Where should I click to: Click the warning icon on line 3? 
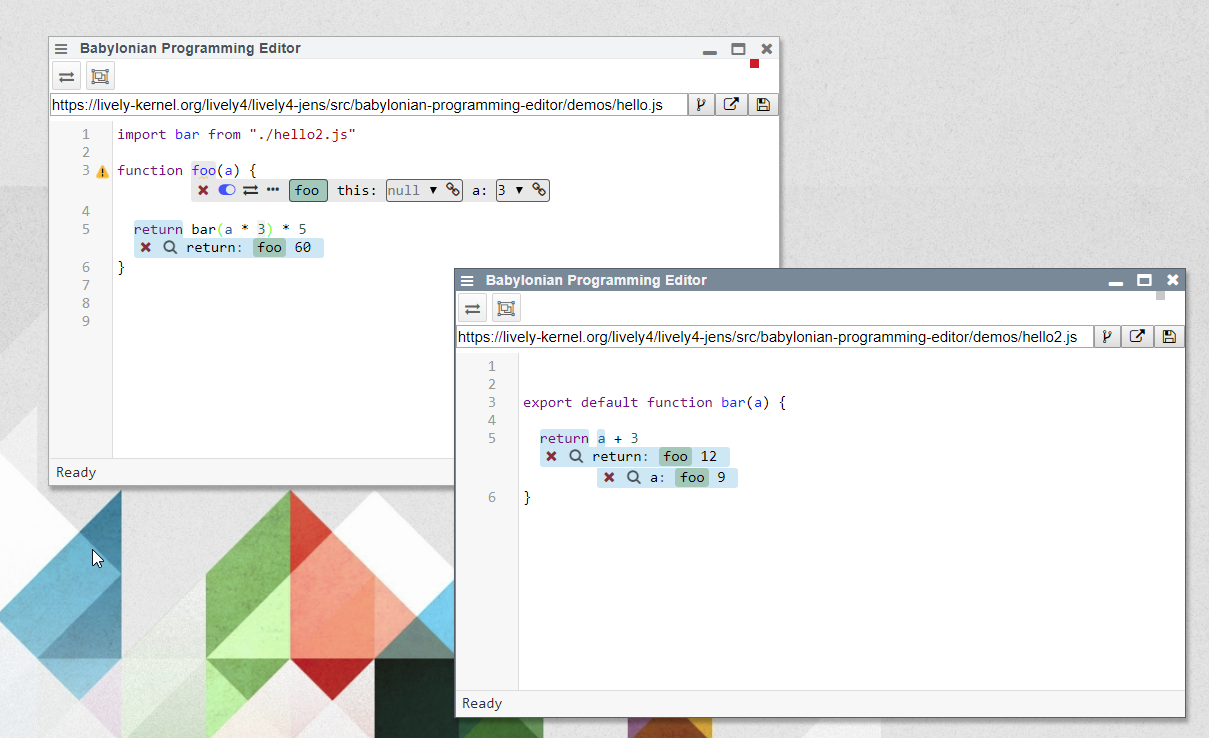coord(102,172)
